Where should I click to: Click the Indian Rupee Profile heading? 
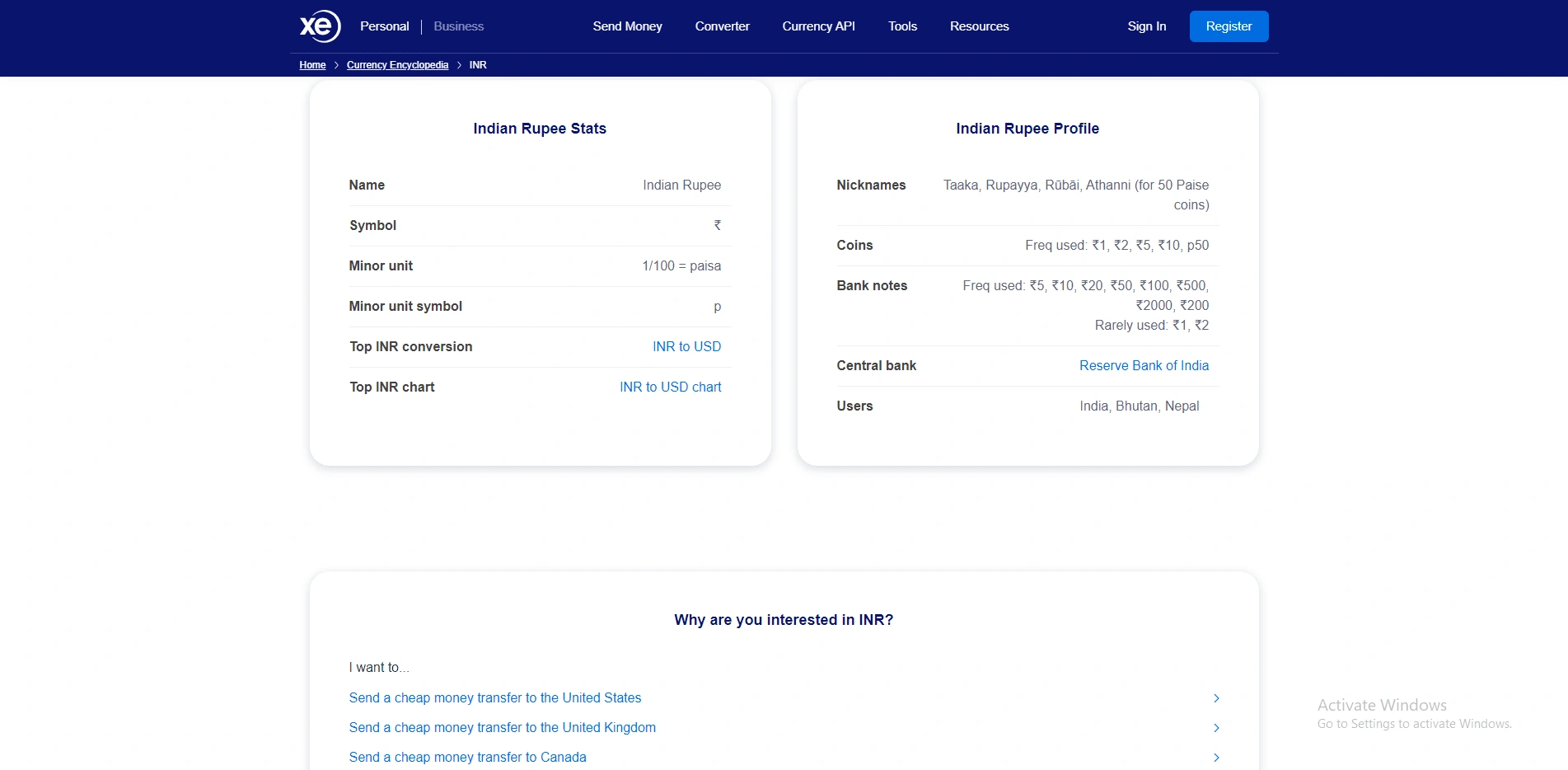pyautogui.click(x=1027, y=129)
